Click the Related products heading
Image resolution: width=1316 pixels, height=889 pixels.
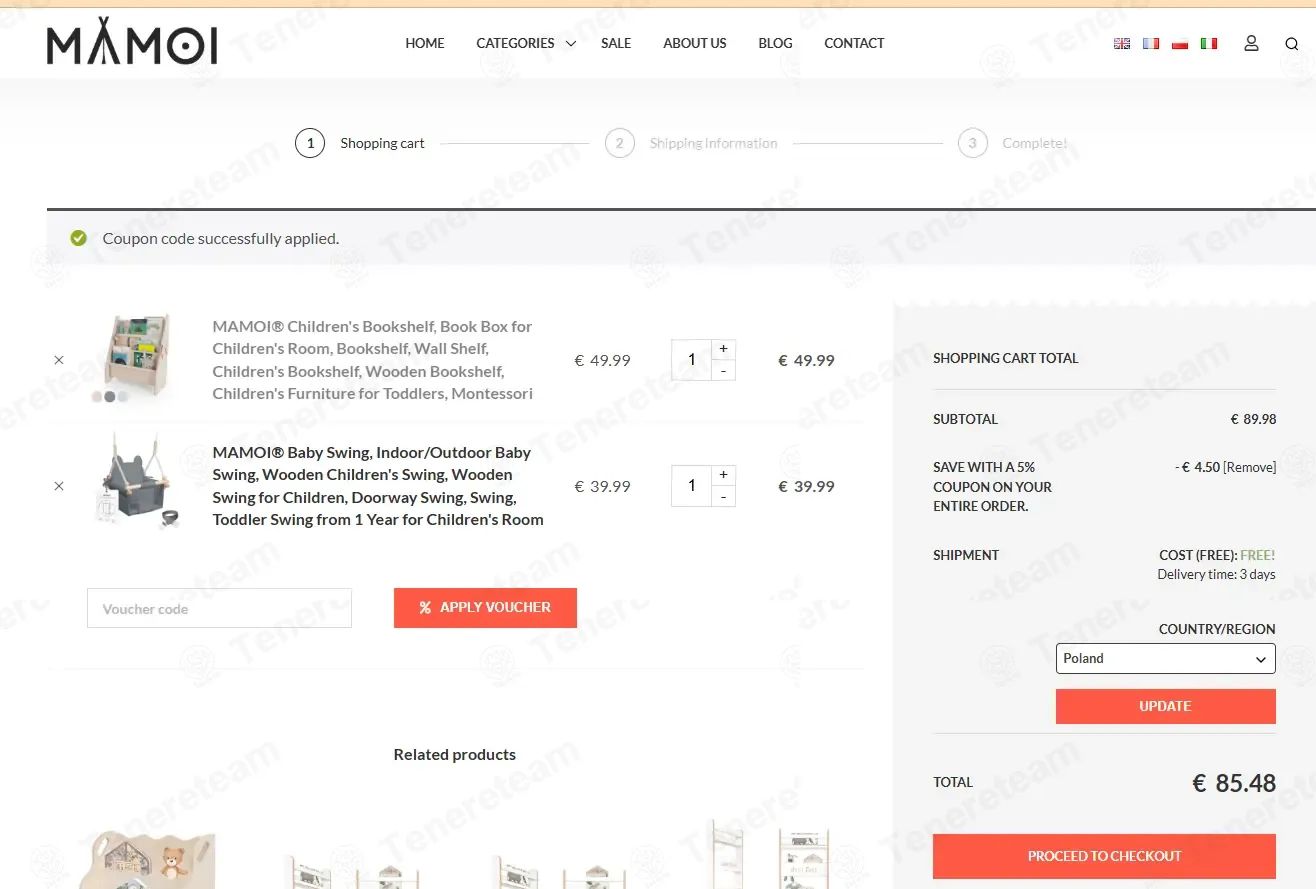coord(455,754)
